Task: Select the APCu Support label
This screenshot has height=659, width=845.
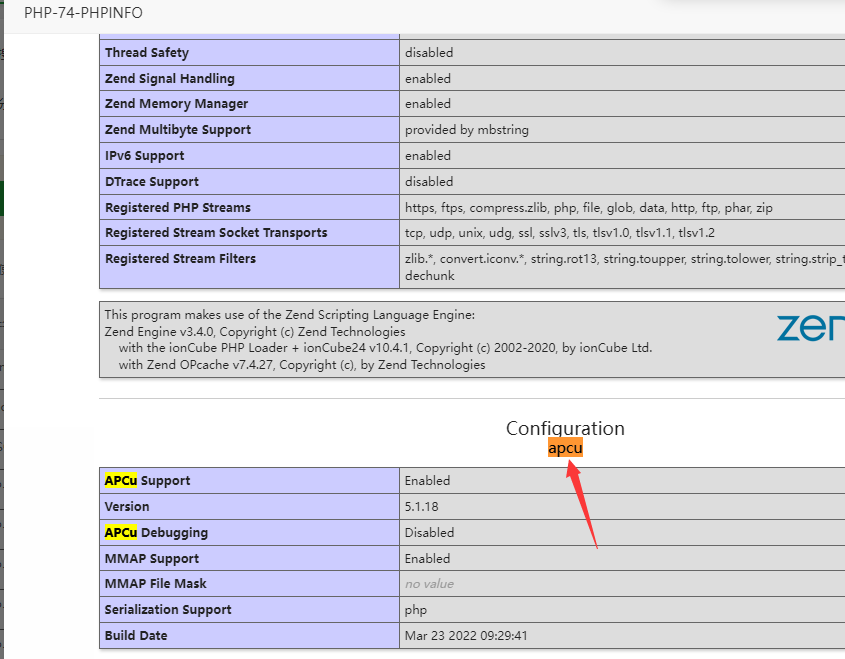Action: [x=147, y=481]
